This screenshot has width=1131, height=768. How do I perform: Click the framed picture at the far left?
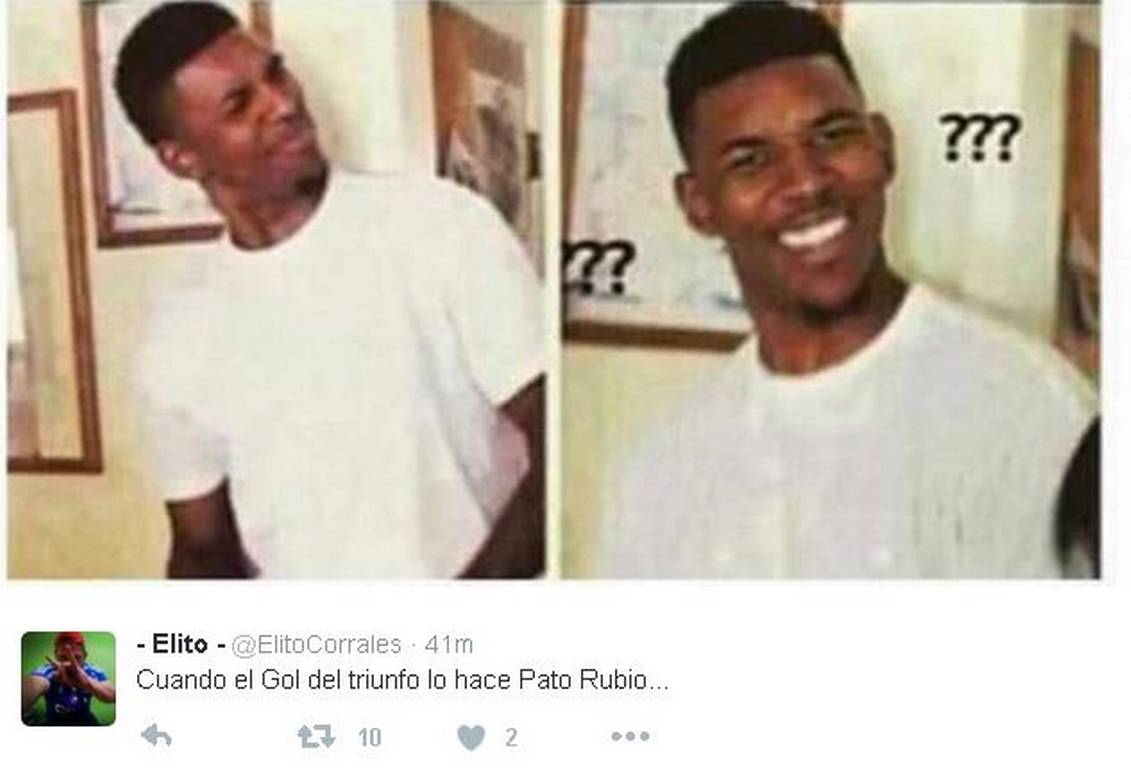pos(54,281)
